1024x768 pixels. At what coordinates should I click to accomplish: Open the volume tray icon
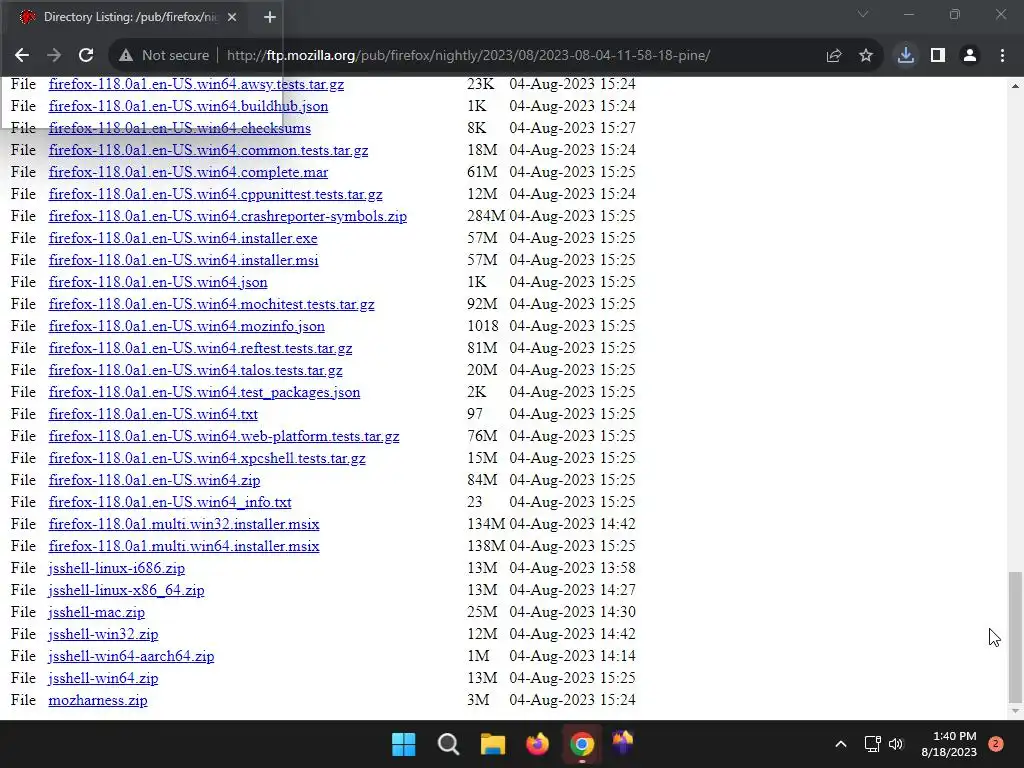tap(896, 744)
